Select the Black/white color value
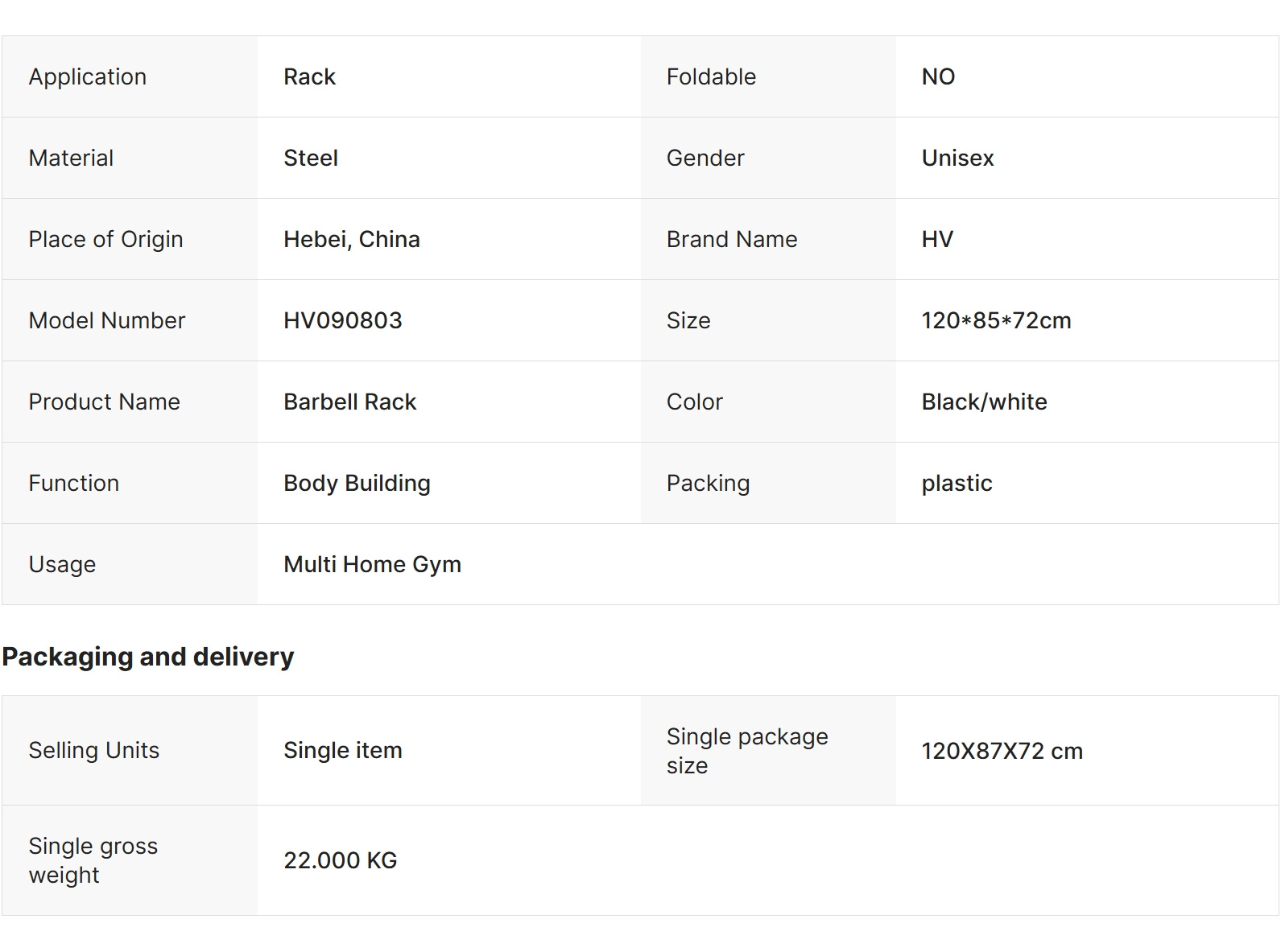Viewport: 1281px width, 952px height. coord(984,402)
